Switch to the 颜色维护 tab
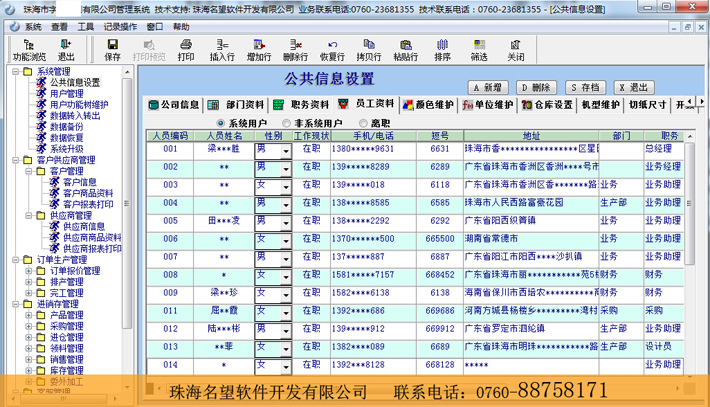Image resolution: width=710 pixels, height=407 pixels. (428, 105)
